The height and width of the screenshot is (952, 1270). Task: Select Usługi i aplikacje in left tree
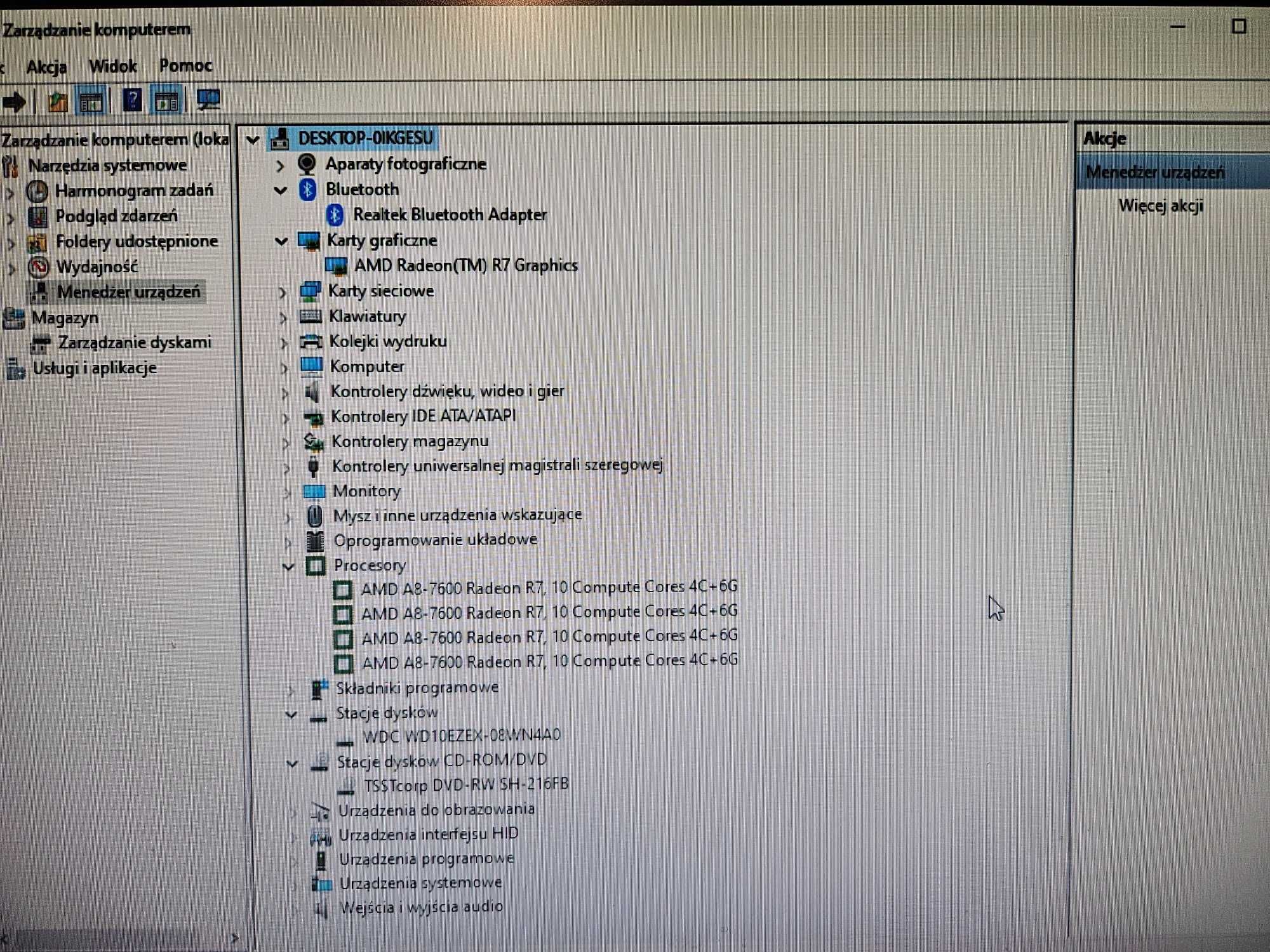click(95, 368)
